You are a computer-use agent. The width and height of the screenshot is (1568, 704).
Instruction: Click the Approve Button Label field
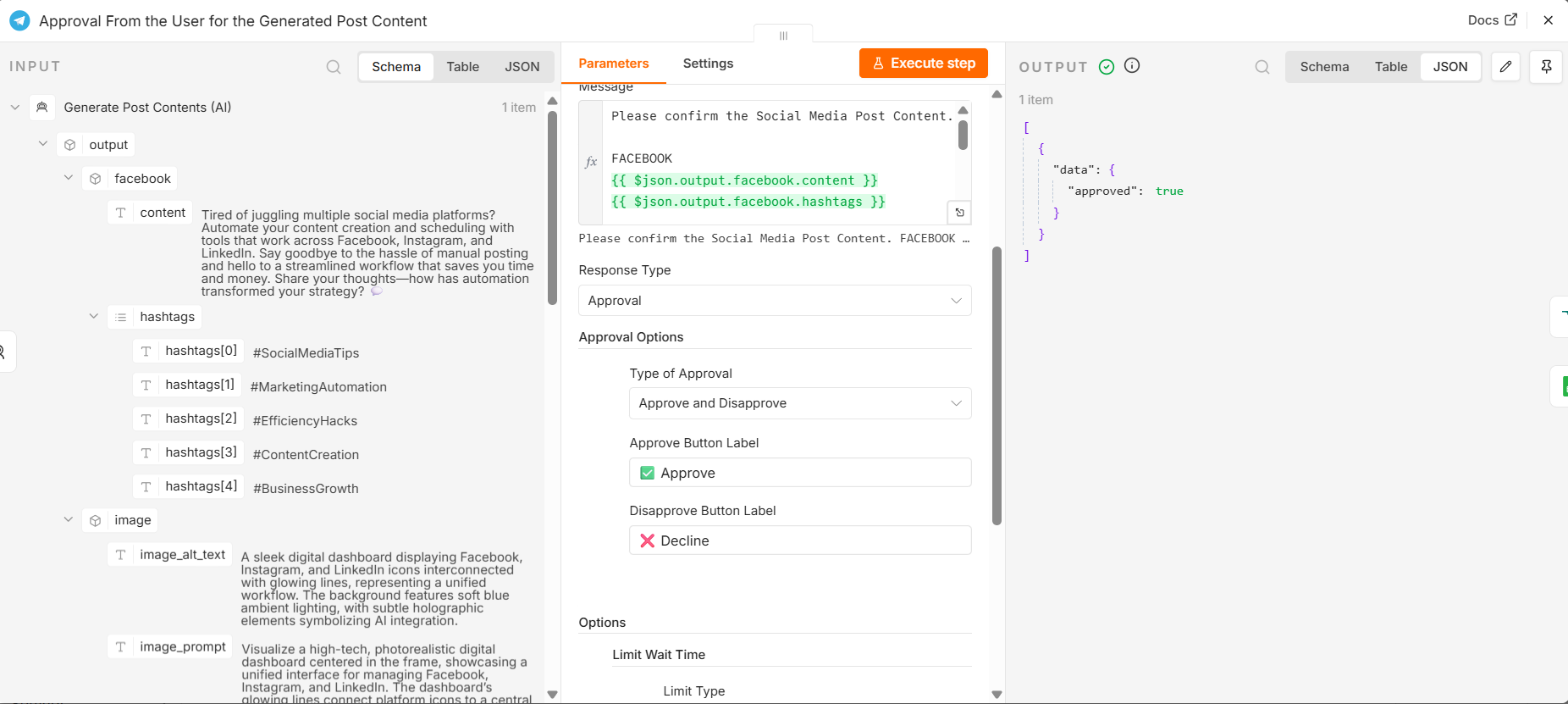800,473
